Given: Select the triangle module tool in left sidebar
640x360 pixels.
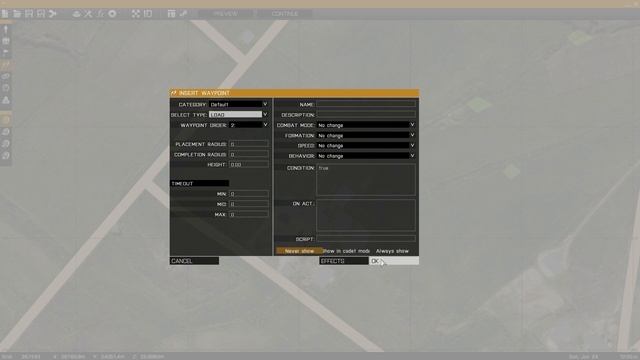Looking at the screenshot, I should click(x=6, y=100).
